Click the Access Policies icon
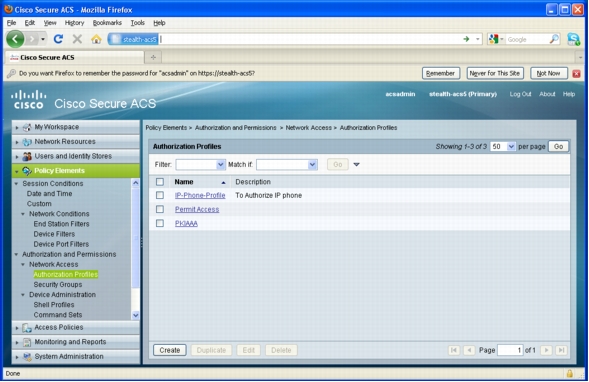The width and height of the screenshot is (589, 382). [27, 328]
